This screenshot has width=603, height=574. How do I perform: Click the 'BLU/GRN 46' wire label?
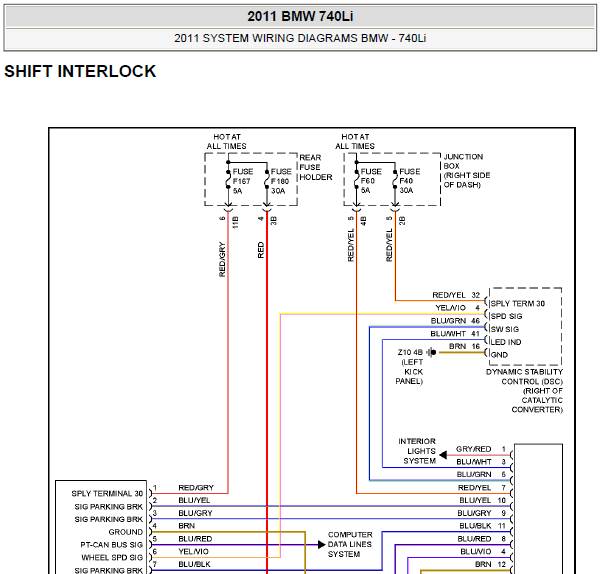coord(455,321)
